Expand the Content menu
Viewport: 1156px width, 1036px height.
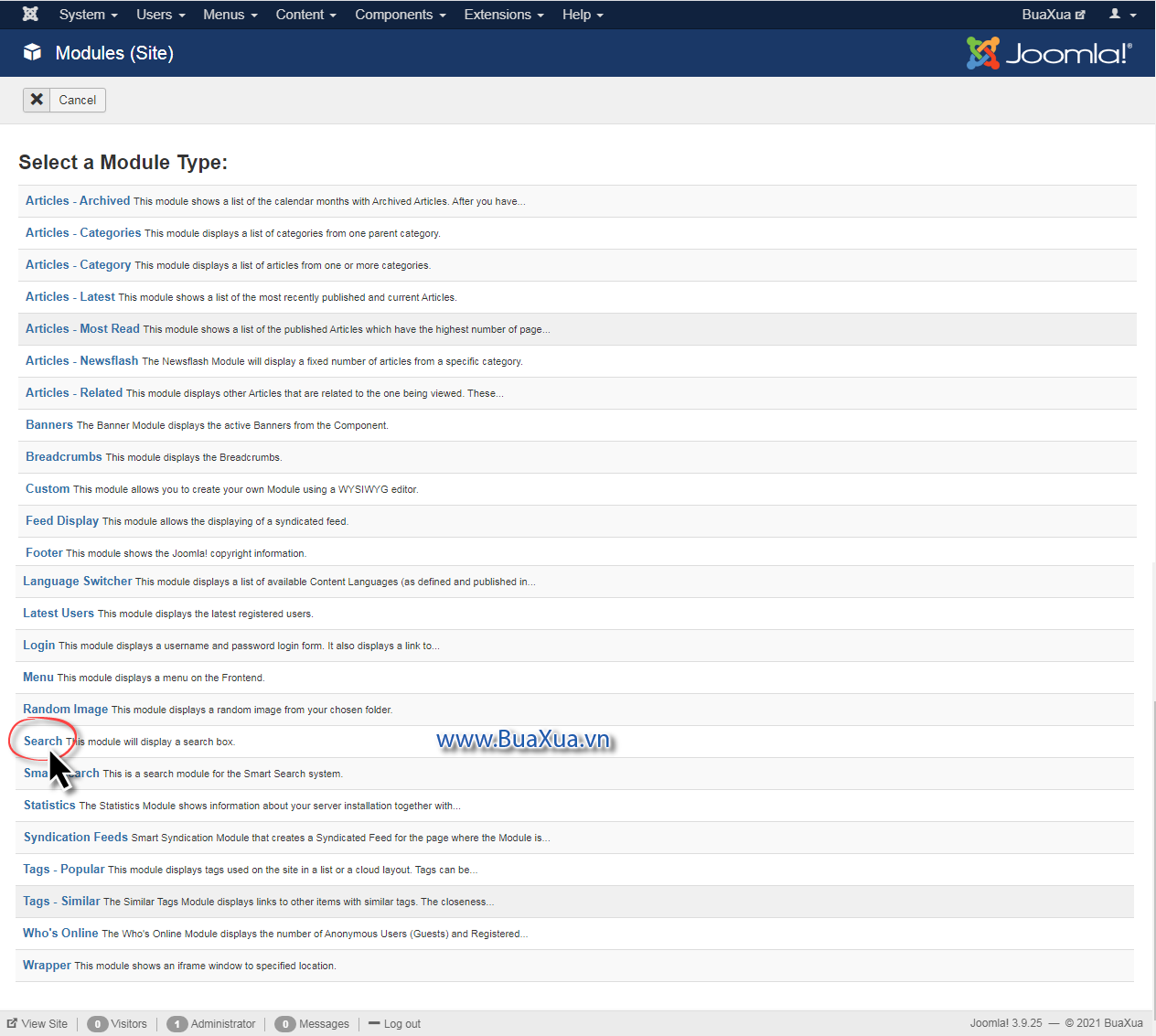pos(306,15)
